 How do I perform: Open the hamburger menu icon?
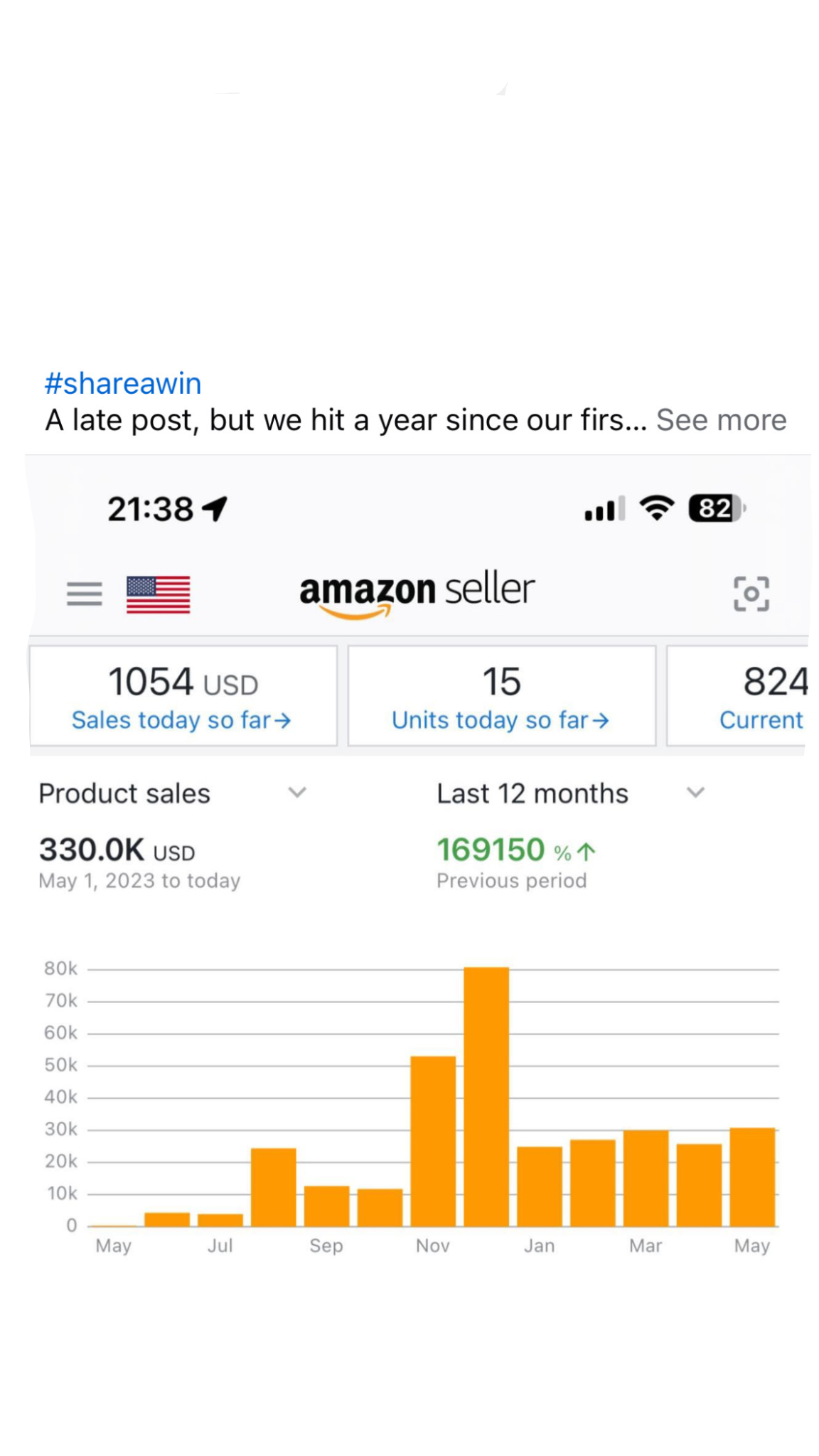pyautogui.click(x=85, y=593)
